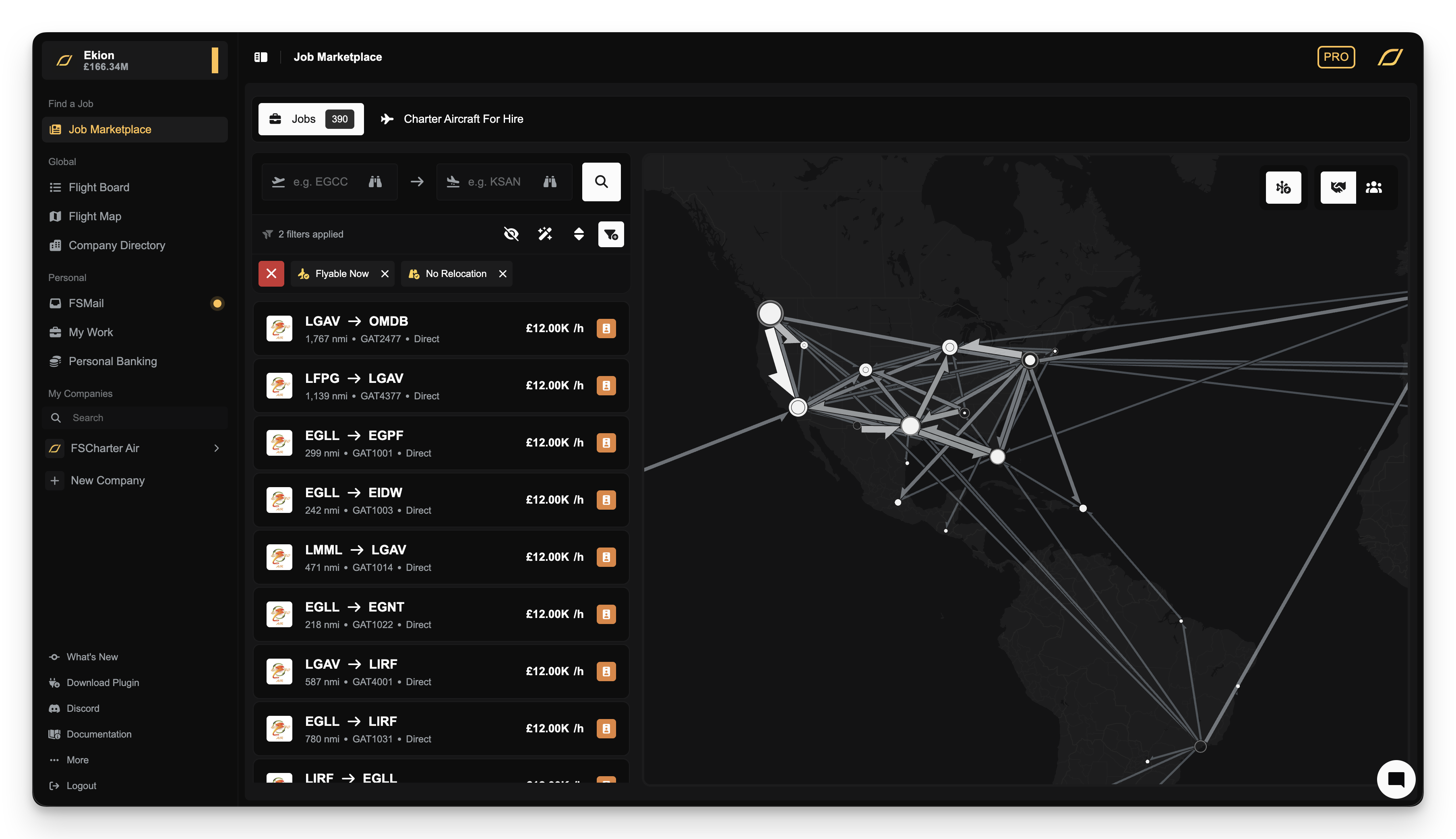
Task: Switch to Charter Aircraft For Hire tab
Action: pyautogui.click(x=452, y=119)
